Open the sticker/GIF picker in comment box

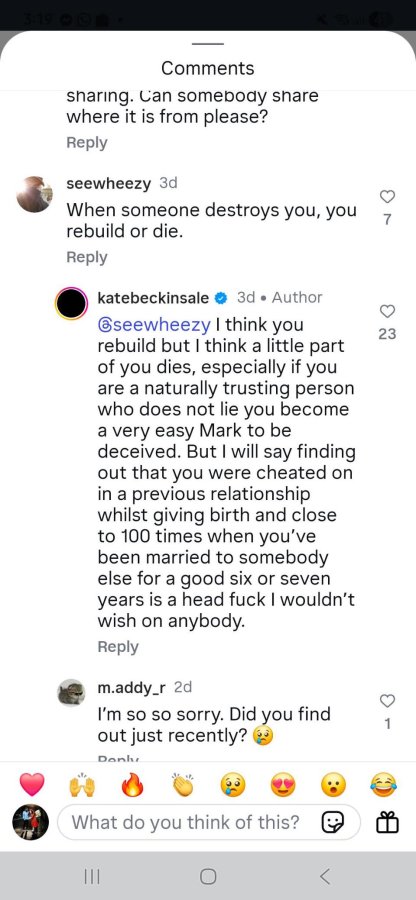point(332,823)
